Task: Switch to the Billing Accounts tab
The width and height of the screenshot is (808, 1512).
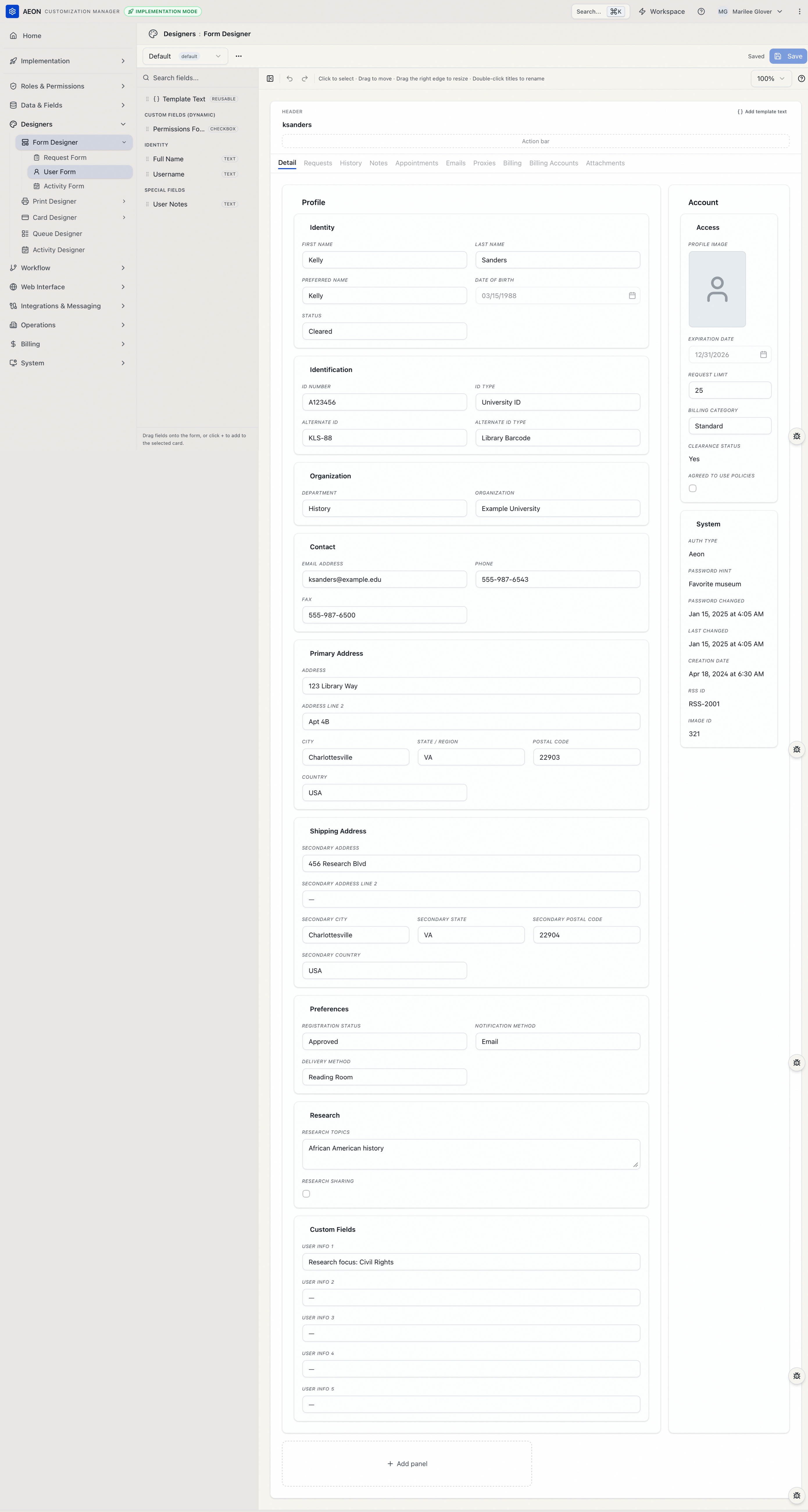Action: coord(553,163)
